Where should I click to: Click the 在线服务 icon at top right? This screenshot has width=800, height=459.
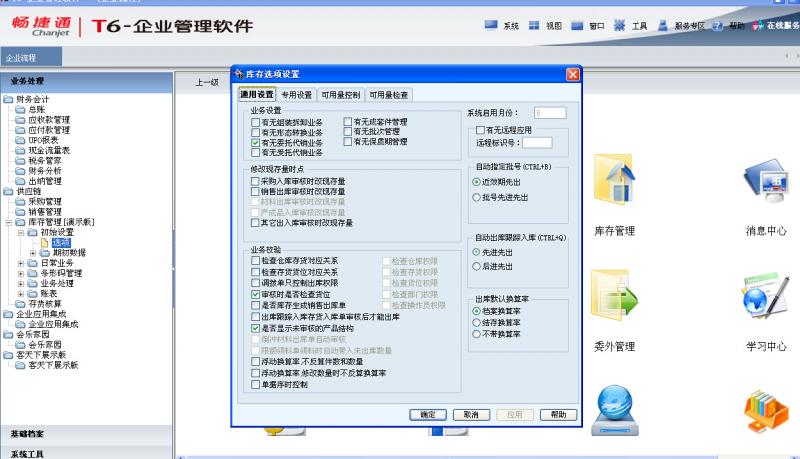tap(758, 26)
